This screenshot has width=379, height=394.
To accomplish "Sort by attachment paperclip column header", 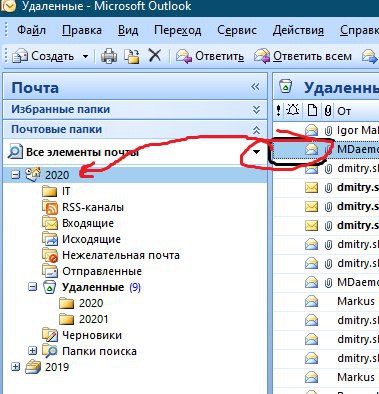I will [328, 110].
